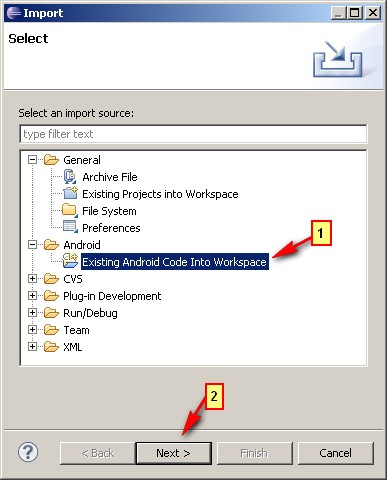Click the Preferences table icon
This screenshot has width=387, height=480.
70,227
